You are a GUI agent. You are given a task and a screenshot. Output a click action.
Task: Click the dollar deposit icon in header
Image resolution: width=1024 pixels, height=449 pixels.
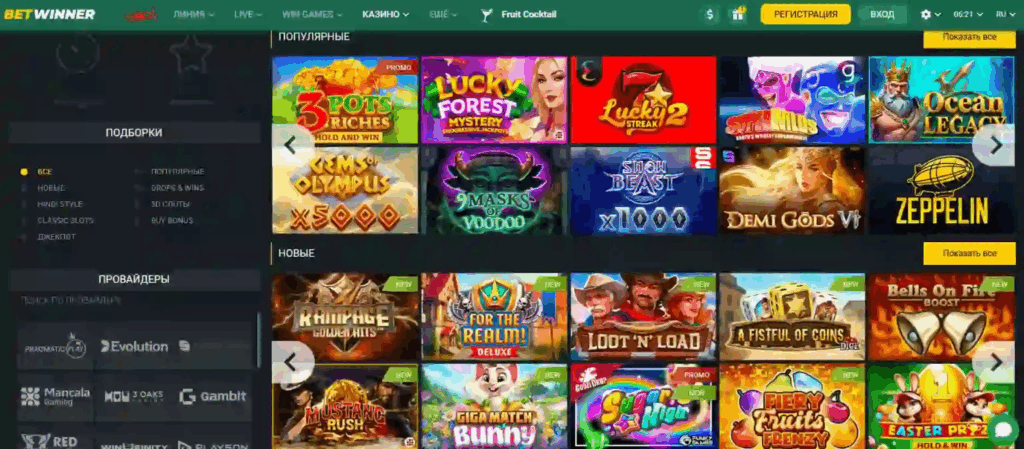pyautogui.click(x=710, y=14)
